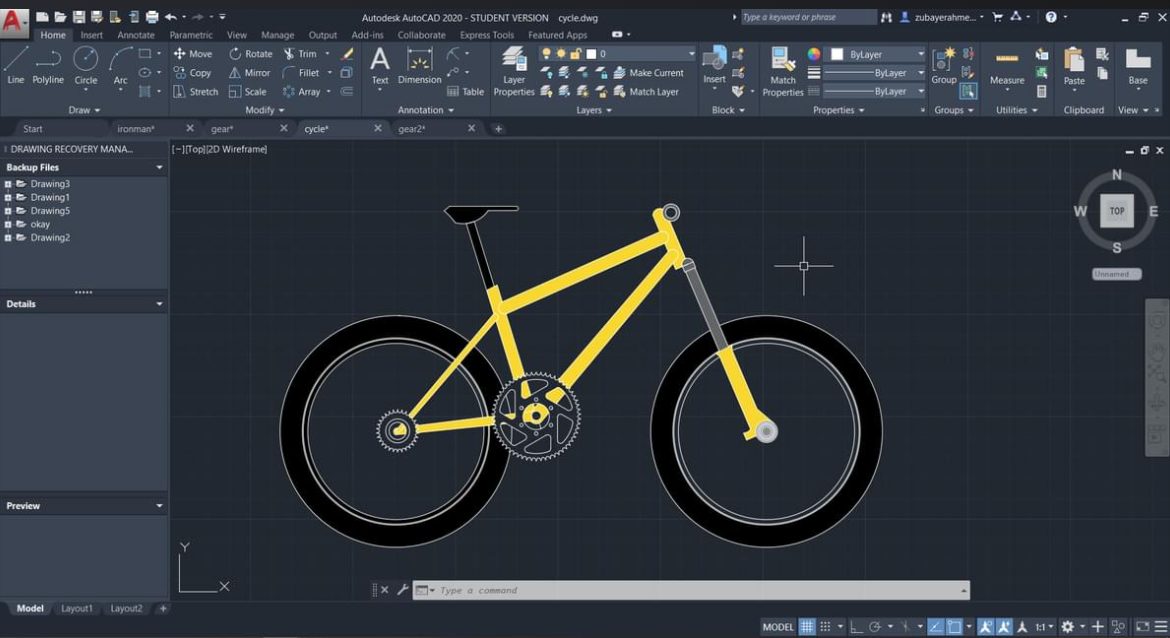Viewport: 1170px width, 638px height.
Task: Select the Fillet tool
Action: point(301,72)
